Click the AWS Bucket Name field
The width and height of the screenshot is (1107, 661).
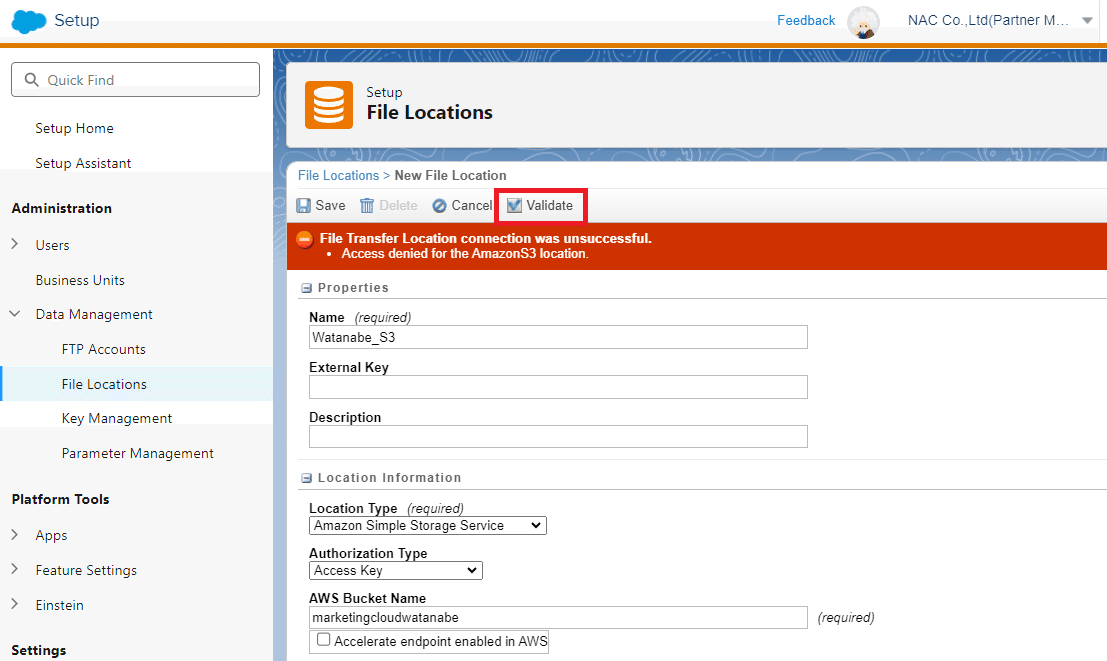558,617
